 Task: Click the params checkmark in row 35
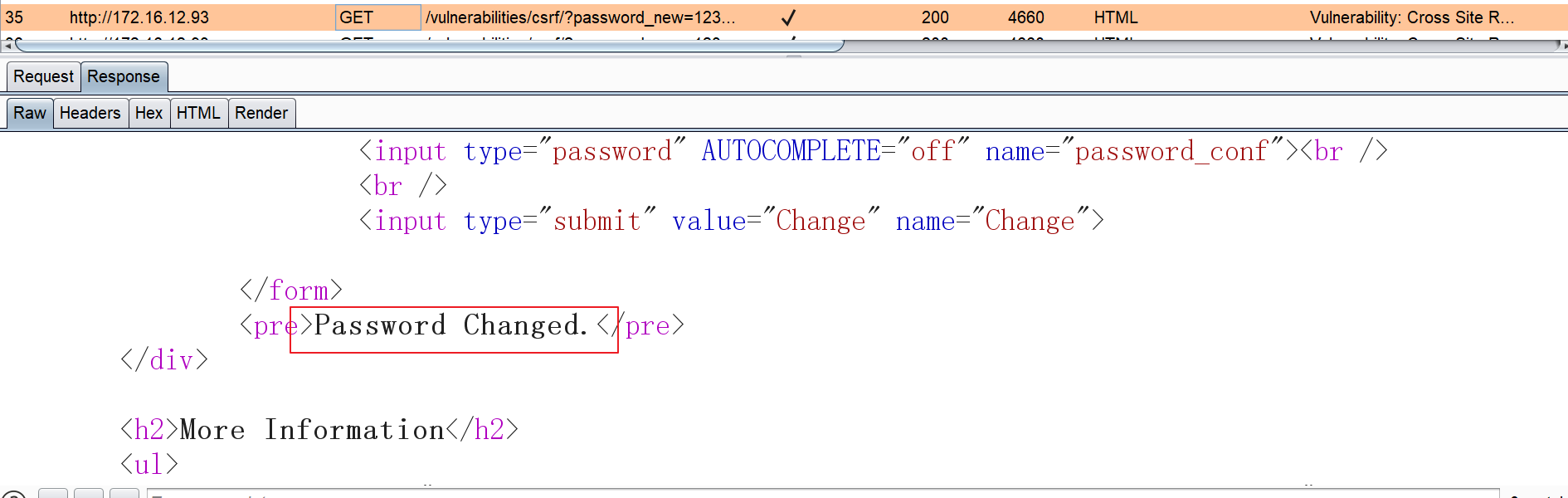point(788,17)
